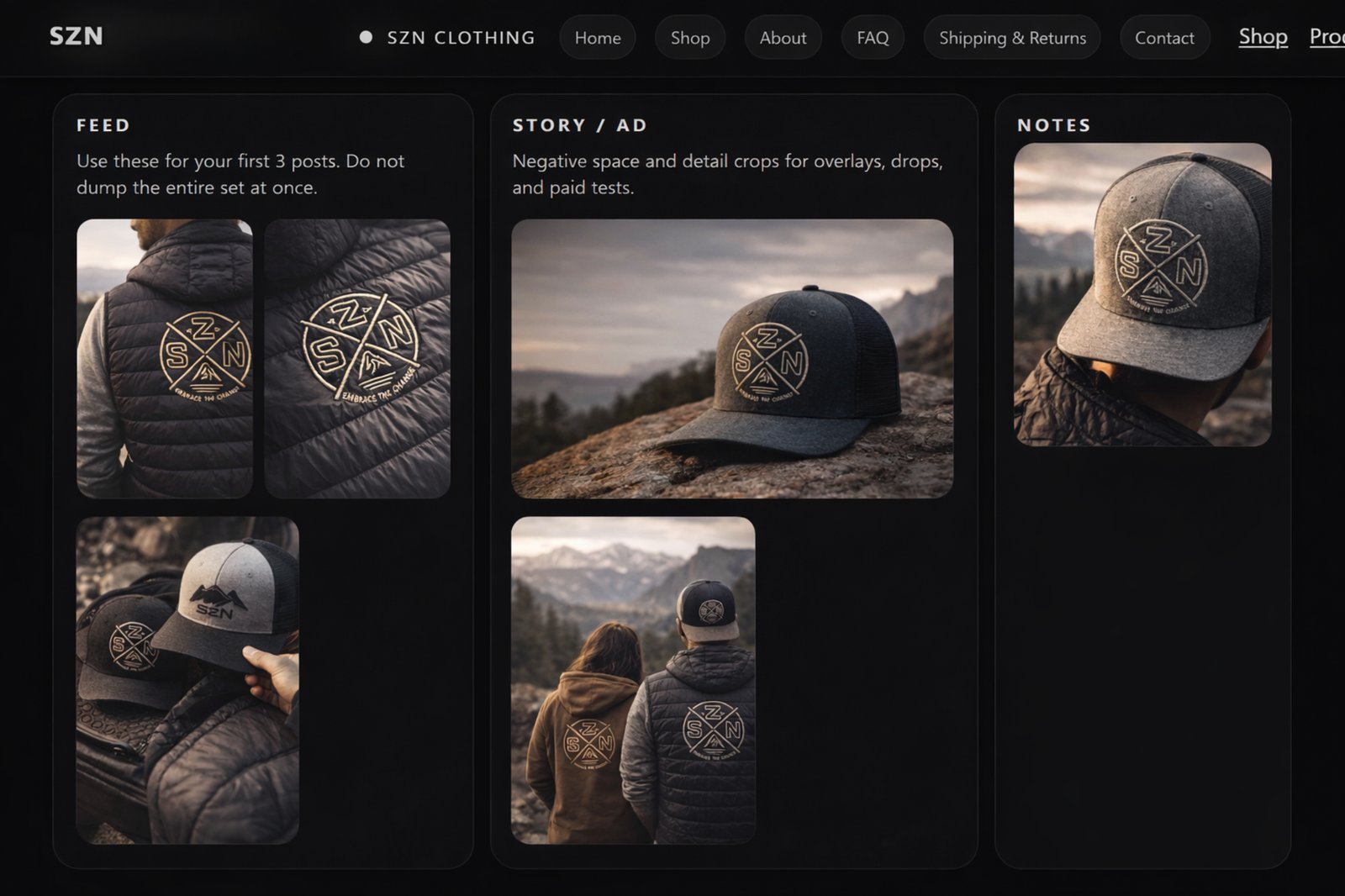
Task: Open the FAQ navigation pill
Action: (x=873, y=38)
